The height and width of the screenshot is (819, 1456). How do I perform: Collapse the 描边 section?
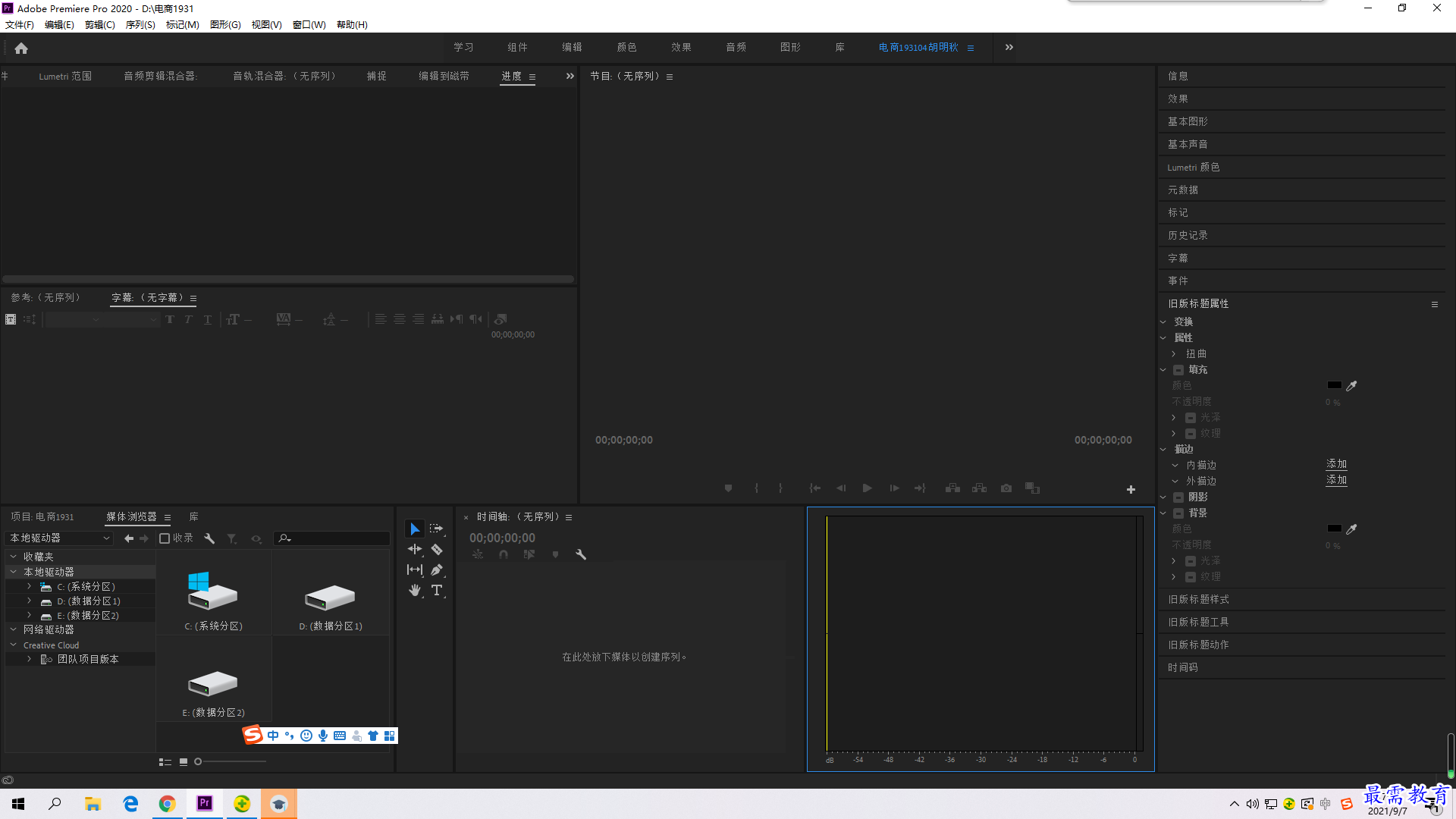pos(1163,450)
